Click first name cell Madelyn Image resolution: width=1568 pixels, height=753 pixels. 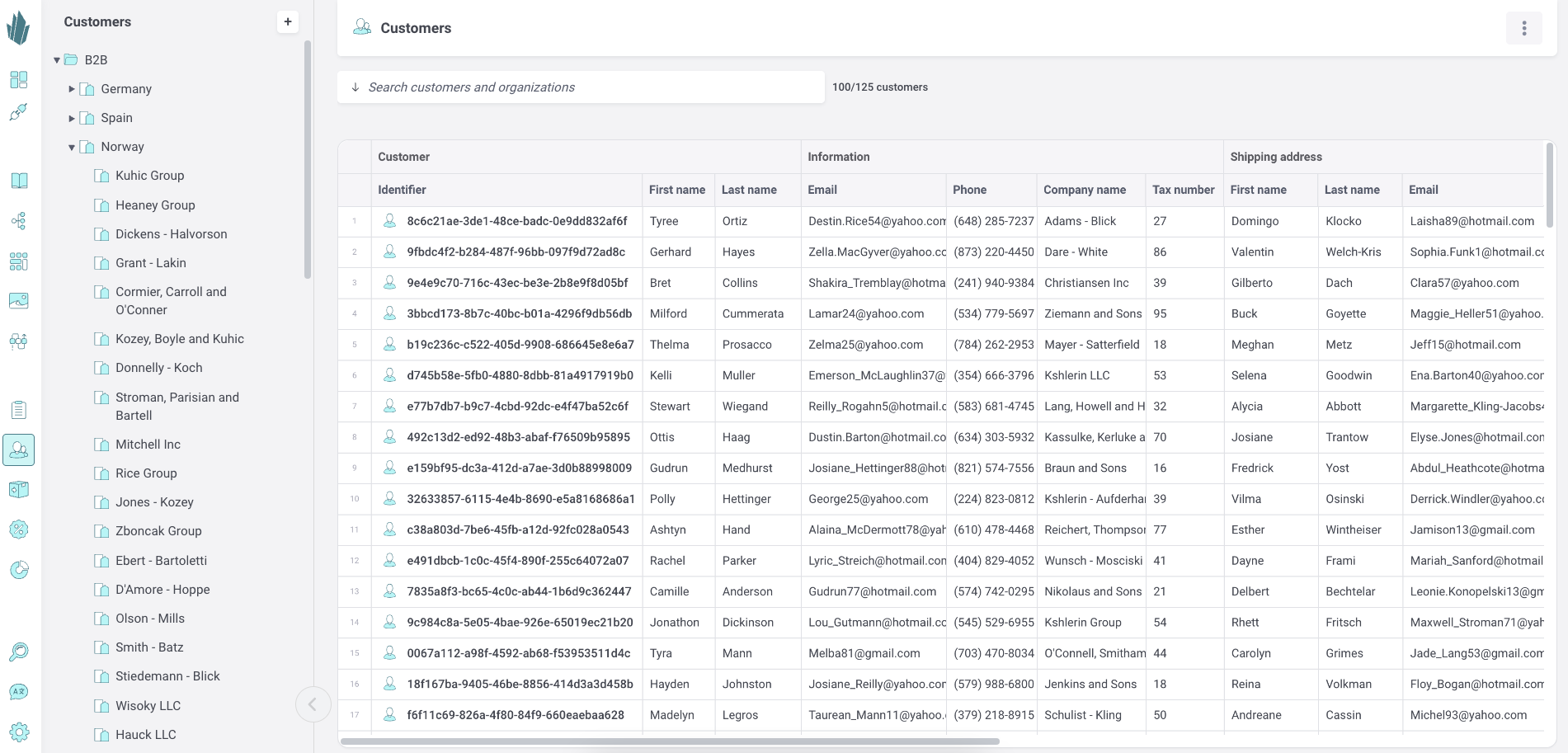pyautogui.click(x=672, y=715)
